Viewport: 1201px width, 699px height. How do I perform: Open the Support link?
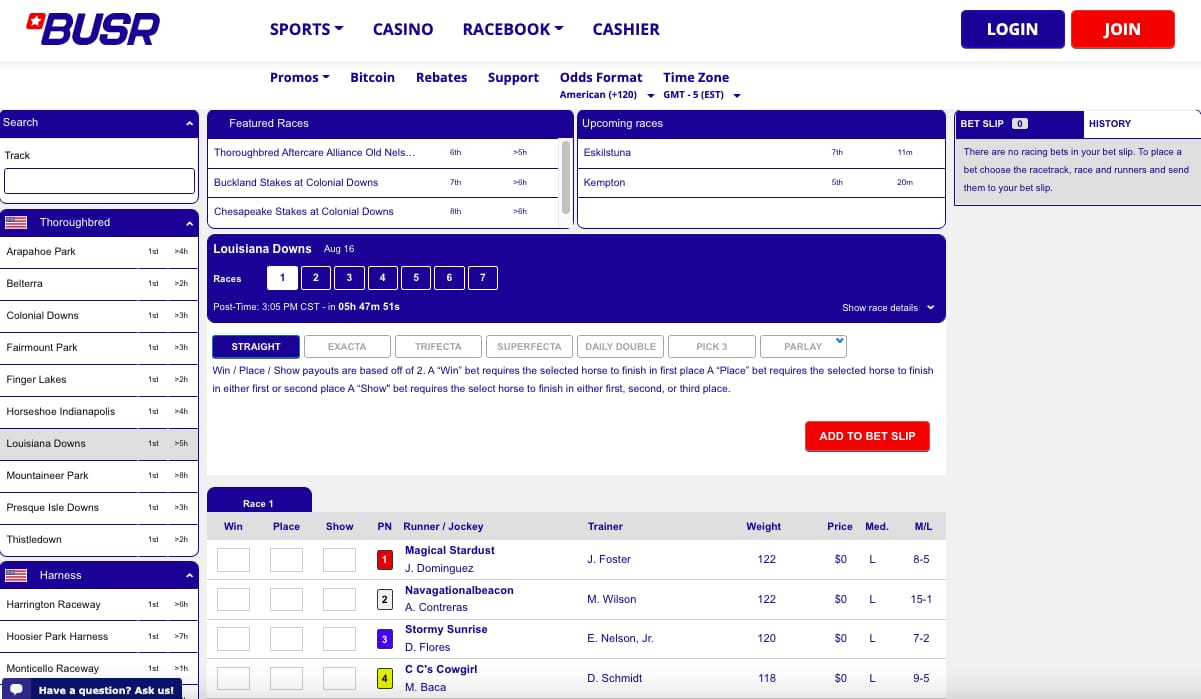(x=513, y=77)
